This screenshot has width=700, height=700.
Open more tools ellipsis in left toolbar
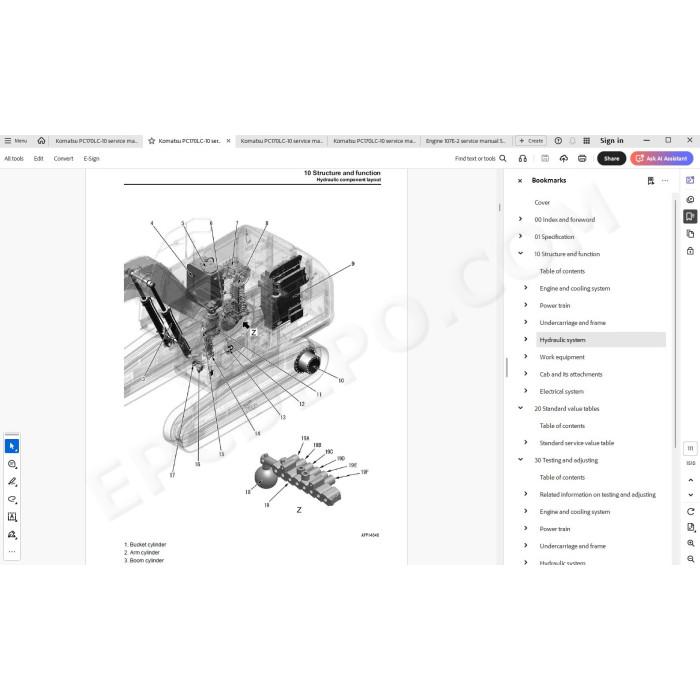pos(12,551)
